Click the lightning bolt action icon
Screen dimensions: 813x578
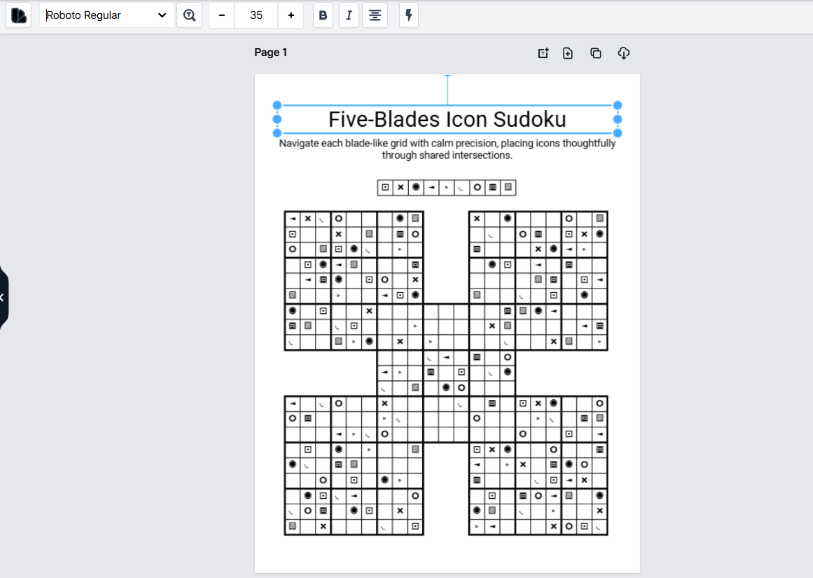point(407,15)
